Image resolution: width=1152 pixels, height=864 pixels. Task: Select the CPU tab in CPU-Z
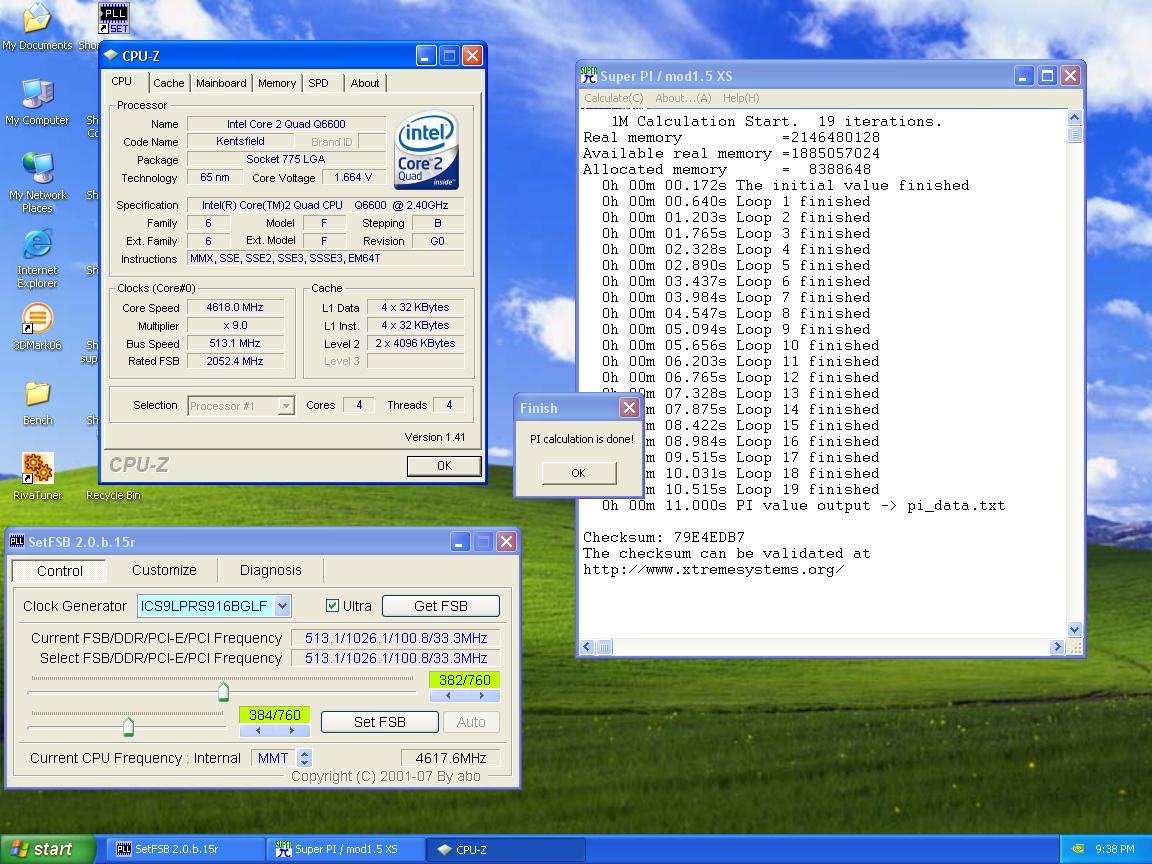(x=122, y=82)
